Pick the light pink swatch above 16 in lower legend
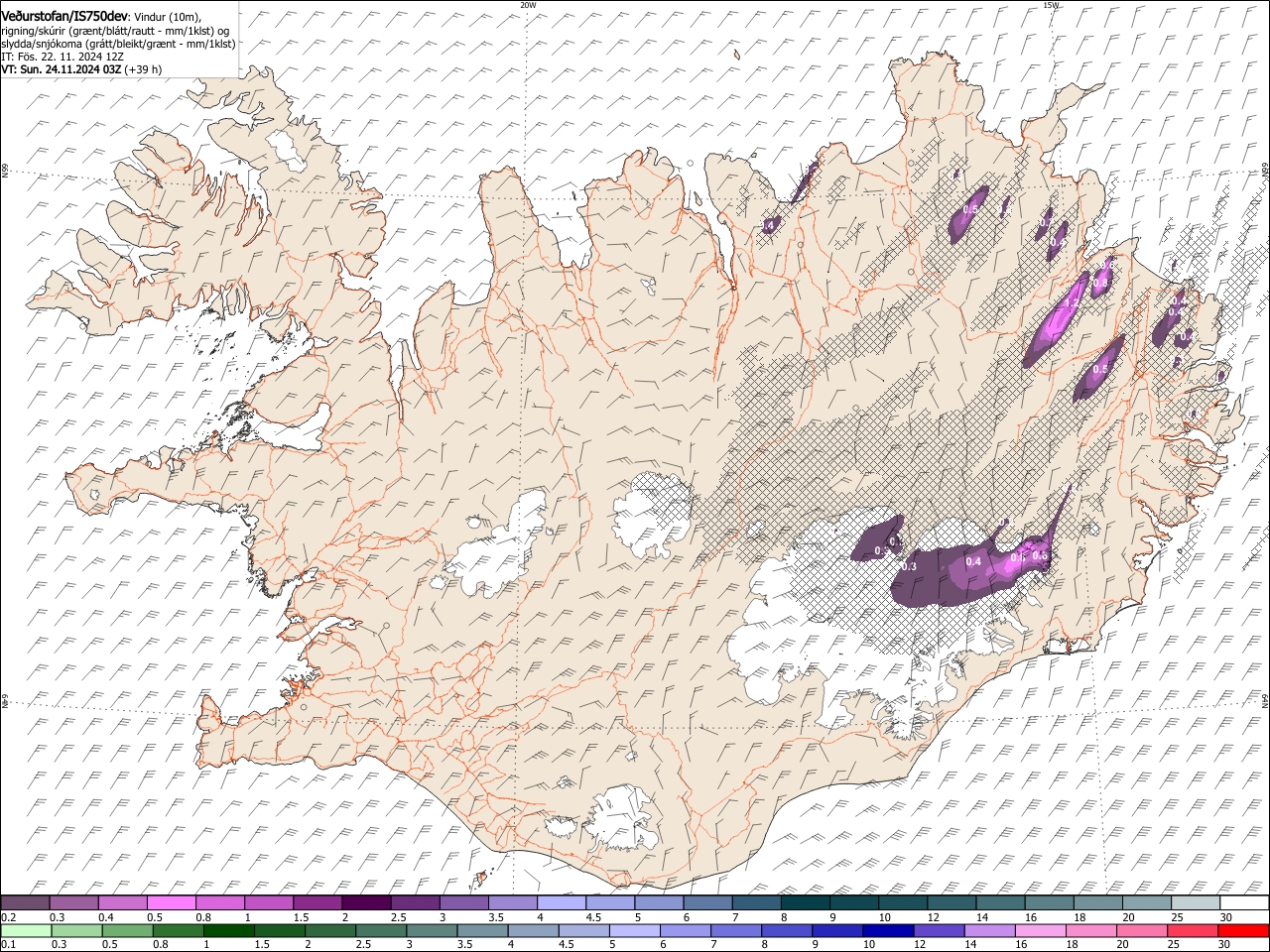Screen dimensions: 1270x952 (x=1040, y=931)
